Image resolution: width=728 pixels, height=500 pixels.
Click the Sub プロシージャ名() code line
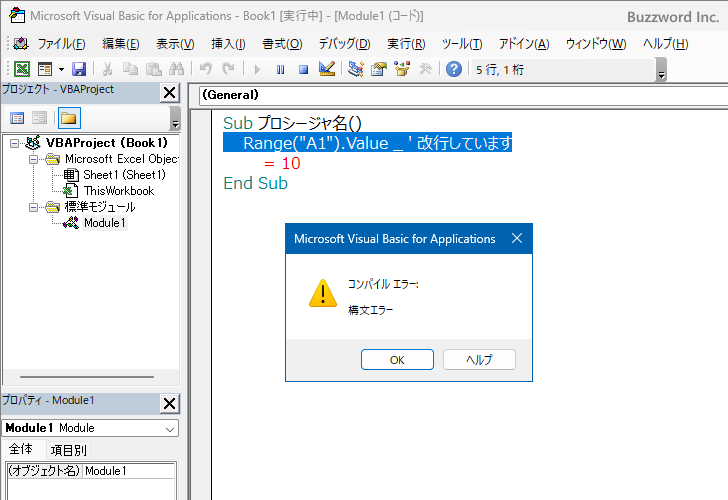pos(292,123)
